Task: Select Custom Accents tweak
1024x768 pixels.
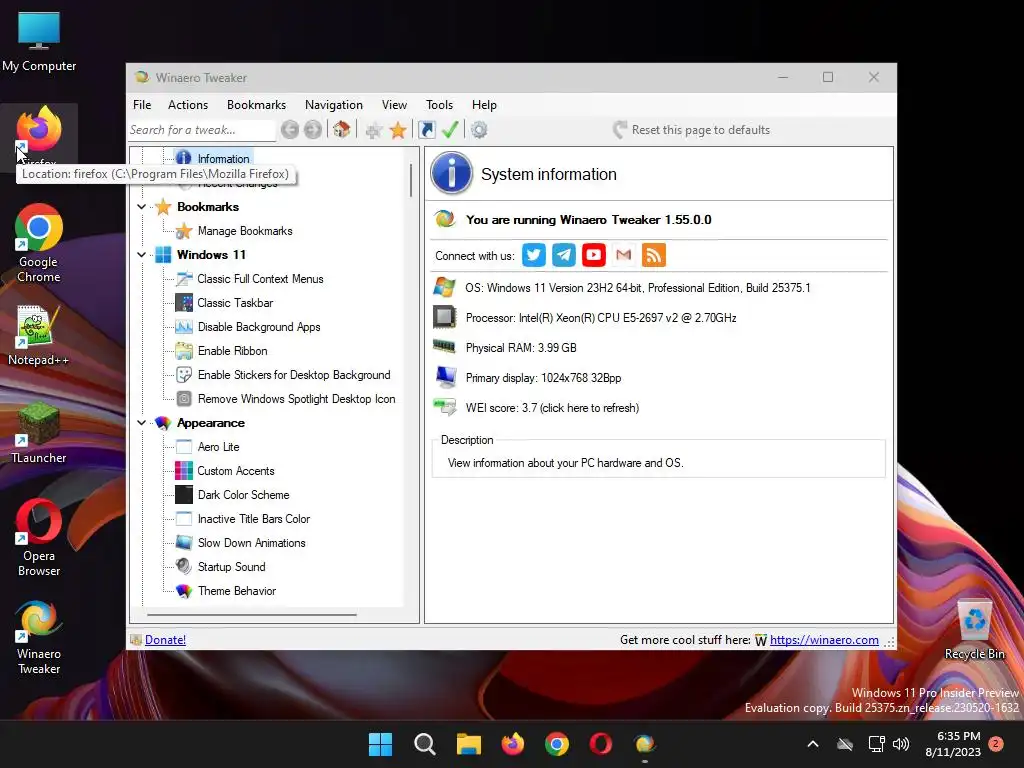Action: point(235,471)
